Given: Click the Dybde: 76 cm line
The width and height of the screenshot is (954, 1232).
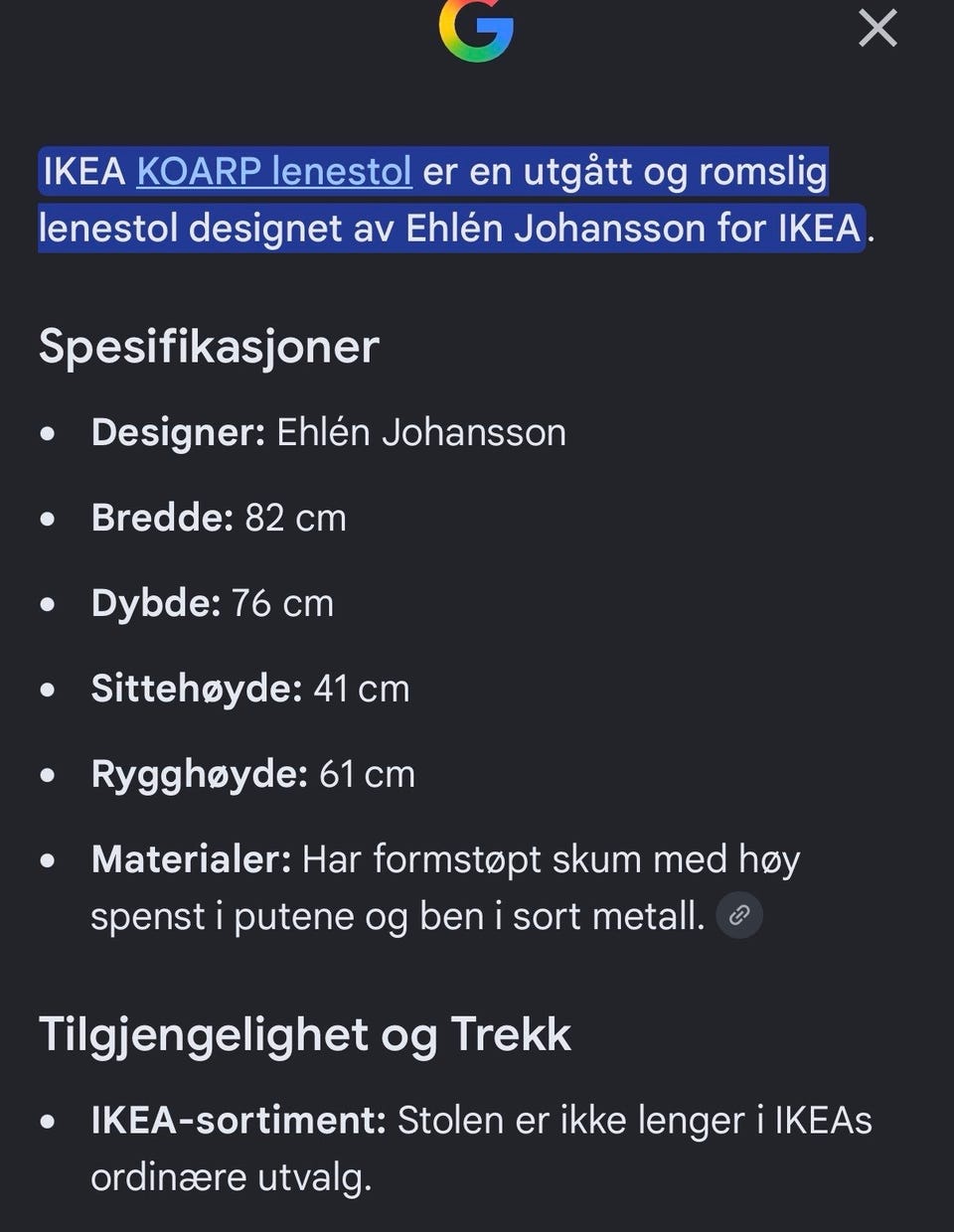Looking at the screenshot, I should point(212,603).
